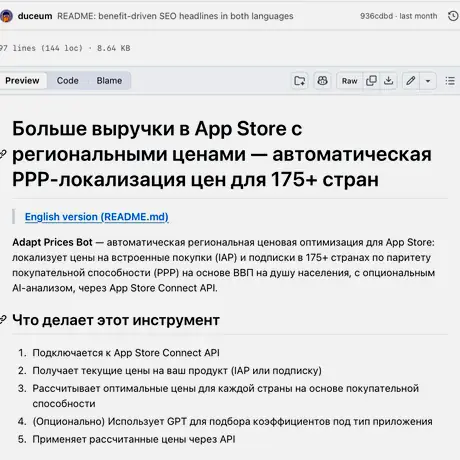This screenshot has height=460, width=460.
Task: Switch to the Code tab
Action: [x=68, y=81]
